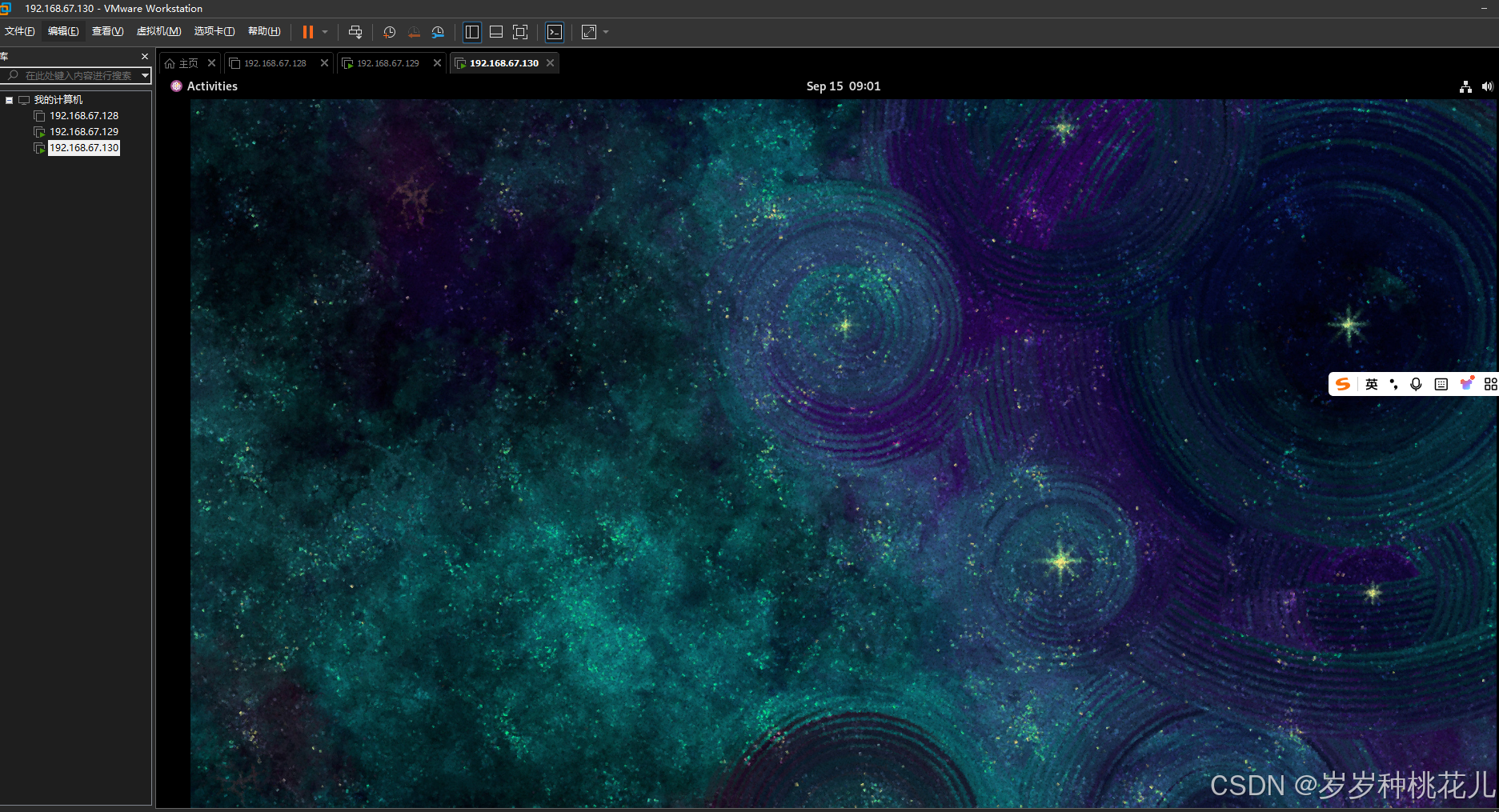Click the Sogou voice input microphone
Screen dimensions: 1499x812
(x=1416, y=384)
